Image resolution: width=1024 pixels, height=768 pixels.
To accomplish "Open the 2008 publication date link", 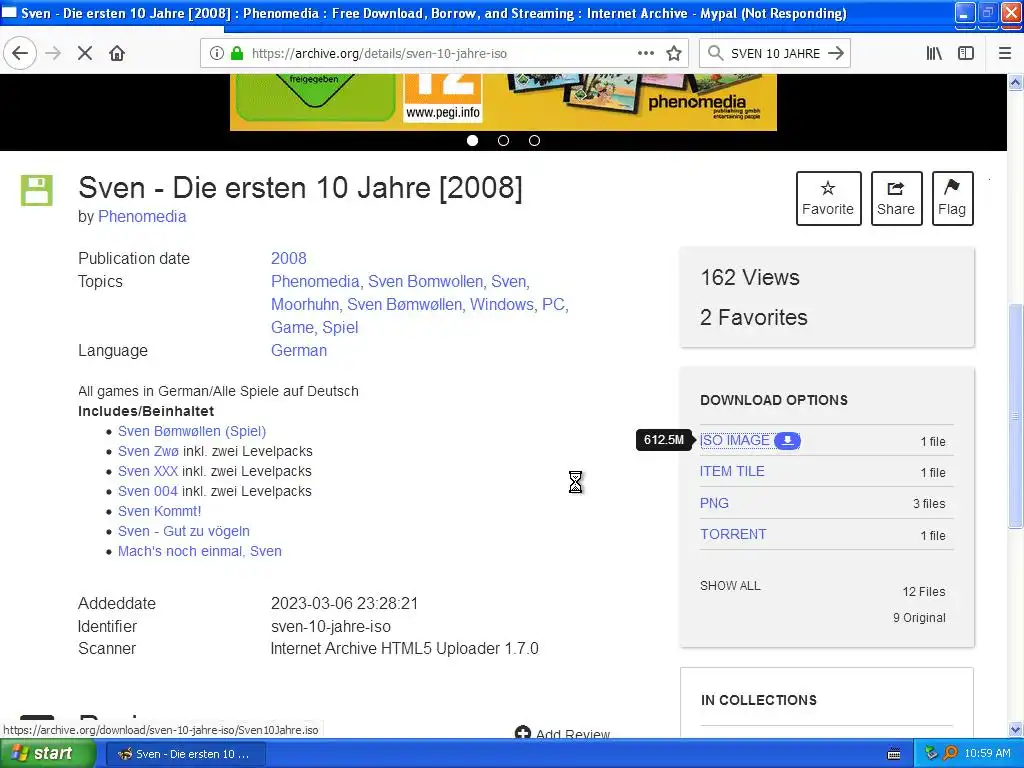I will [x=289, y=259].
